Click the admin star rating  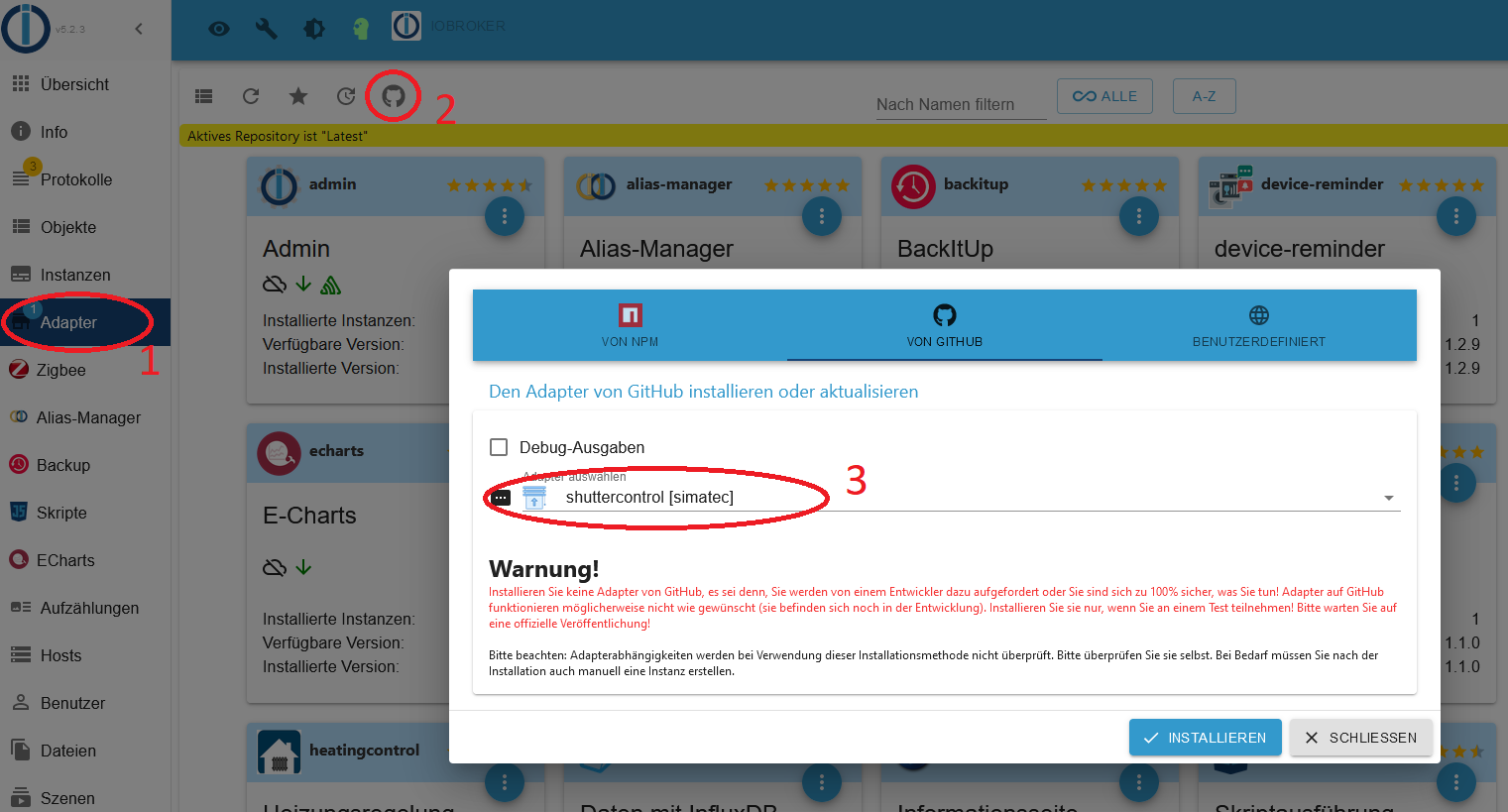tap(489, 185)
